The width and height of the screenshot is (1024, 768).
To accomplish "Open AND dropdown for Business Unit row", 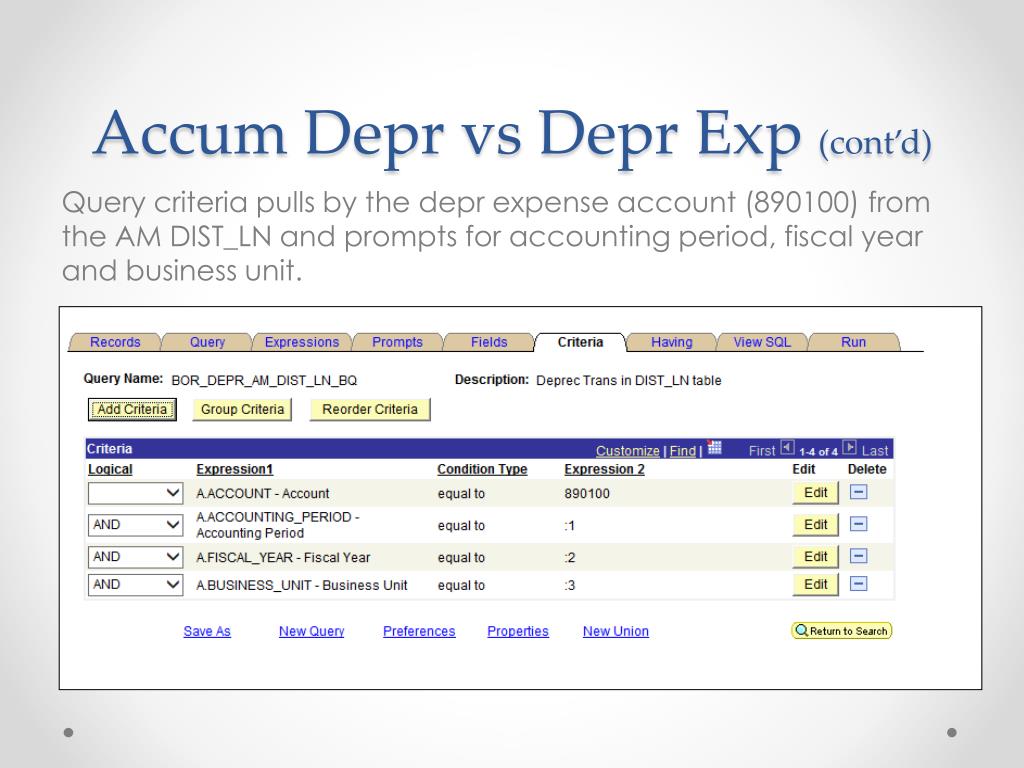I will point(135,584).
